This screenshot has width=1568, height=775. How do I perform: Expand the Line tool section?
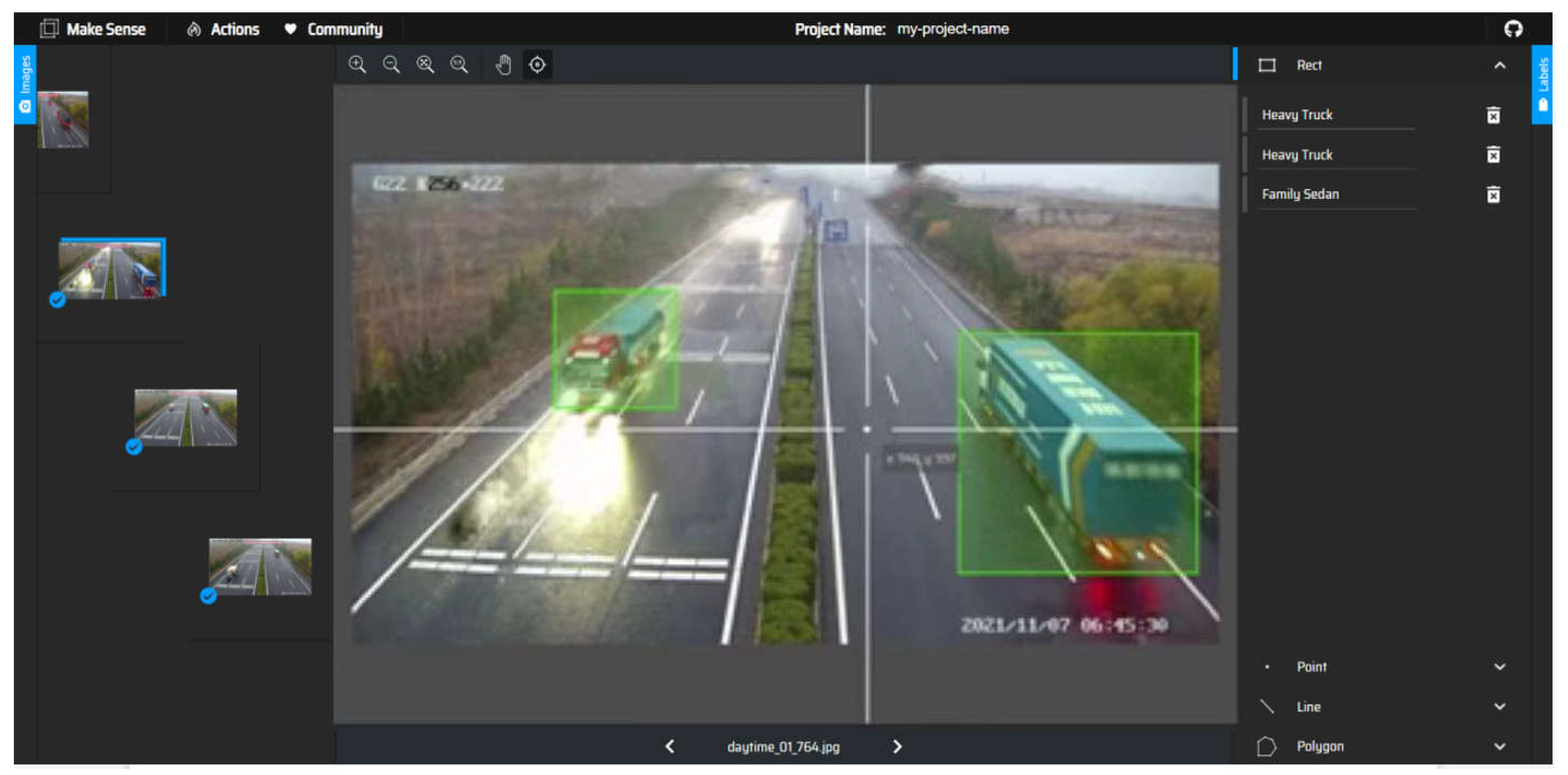(x=1500, y=707)
